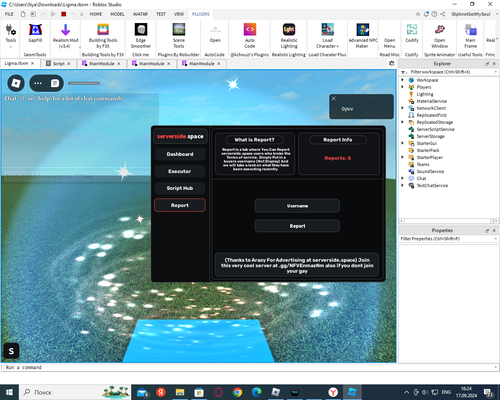
Task: Switch to the HOME ribbon tab
Action: tap(96, 14)
